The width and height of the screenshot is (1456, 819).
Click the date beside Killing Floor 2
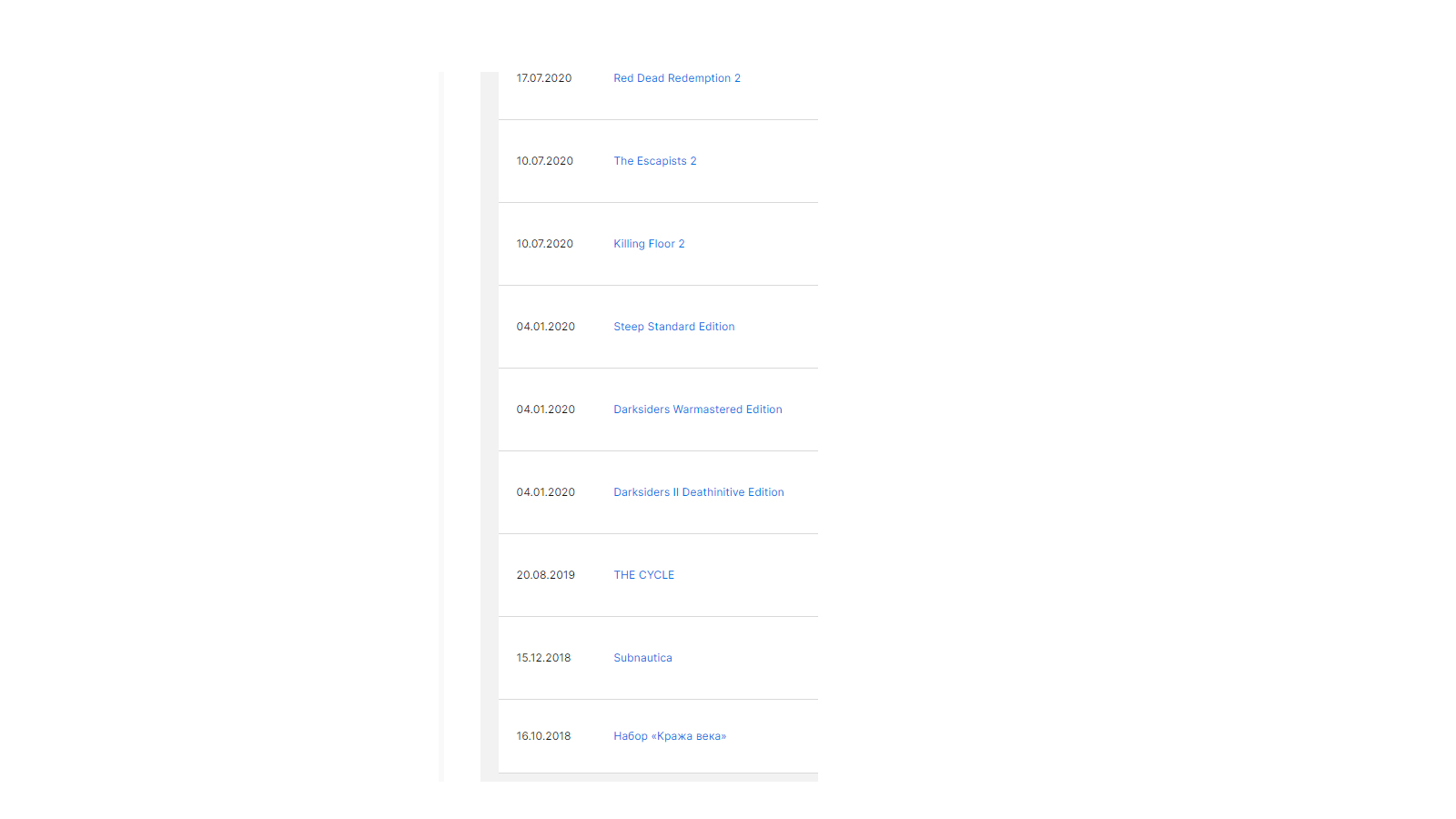(545, 244)
